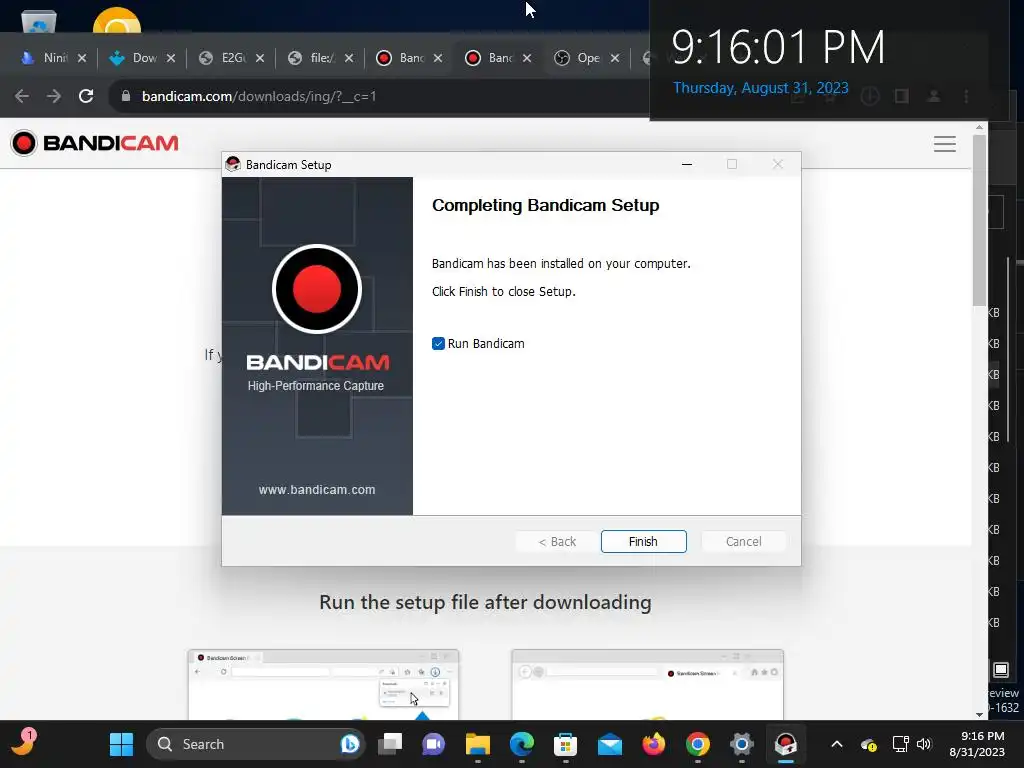The width and height of the screenshot is (1024, 768).
Task: Click the left setup guide thumbnail
Action: click(x=323, y=684)
